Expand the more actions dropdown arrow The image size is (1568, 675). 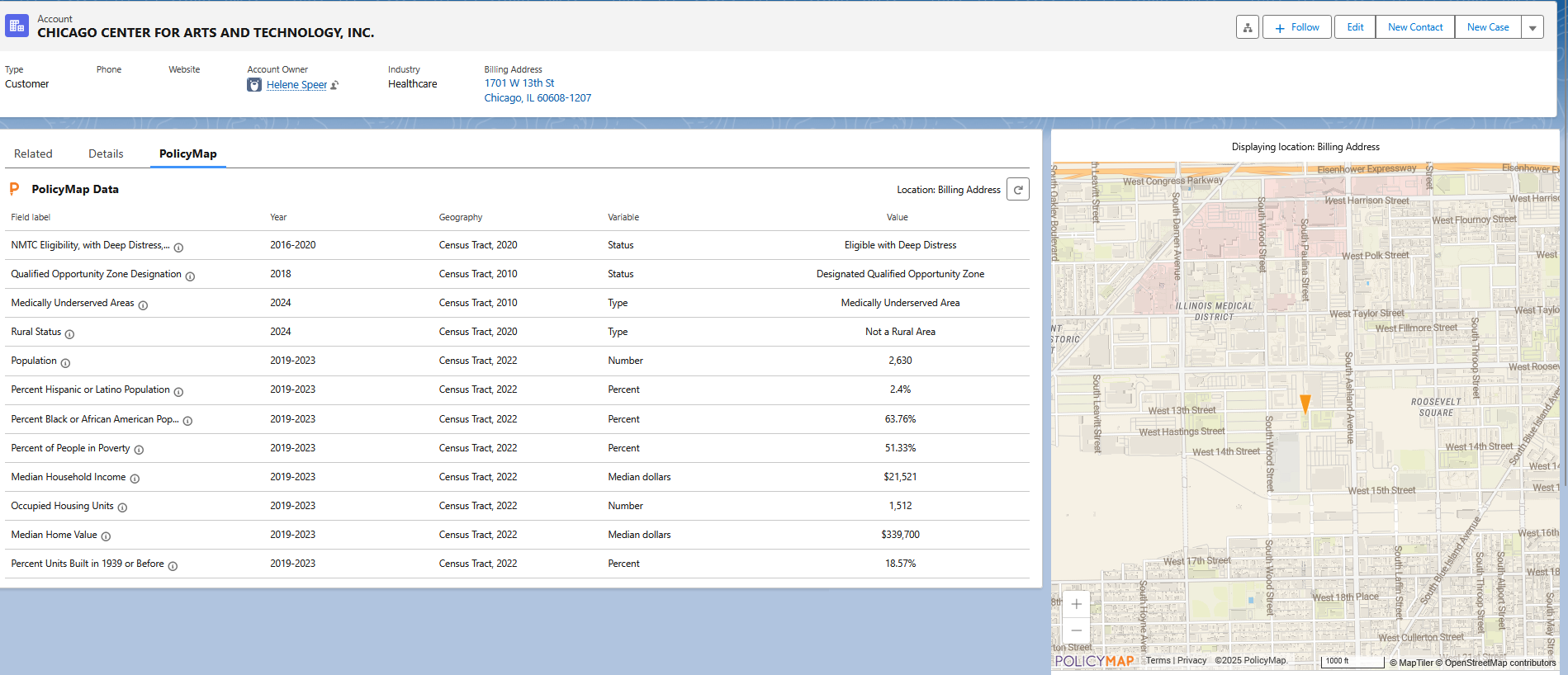click(x=1532, y=27)
